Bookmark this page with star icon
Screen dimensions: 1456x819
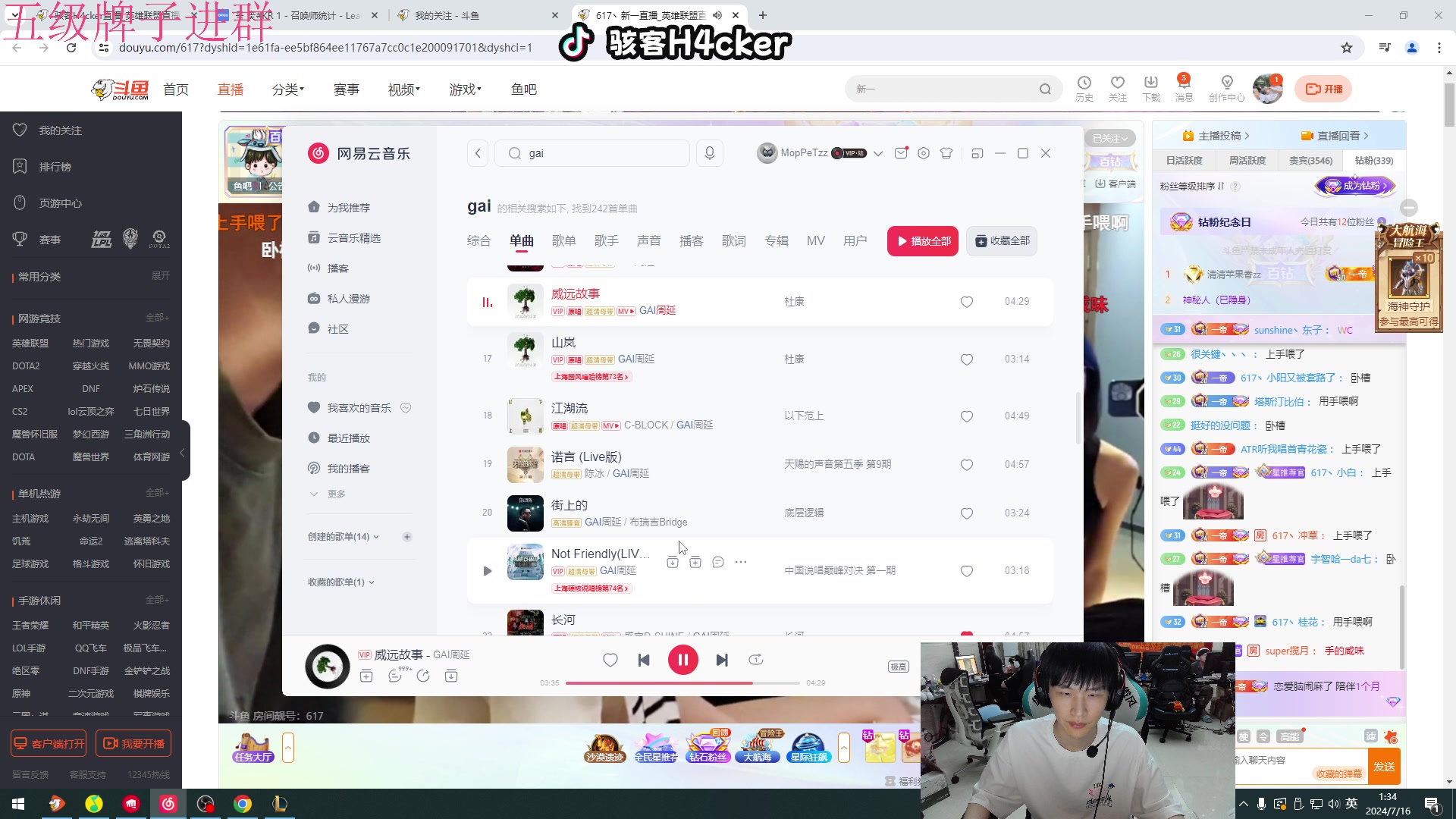1347,48
